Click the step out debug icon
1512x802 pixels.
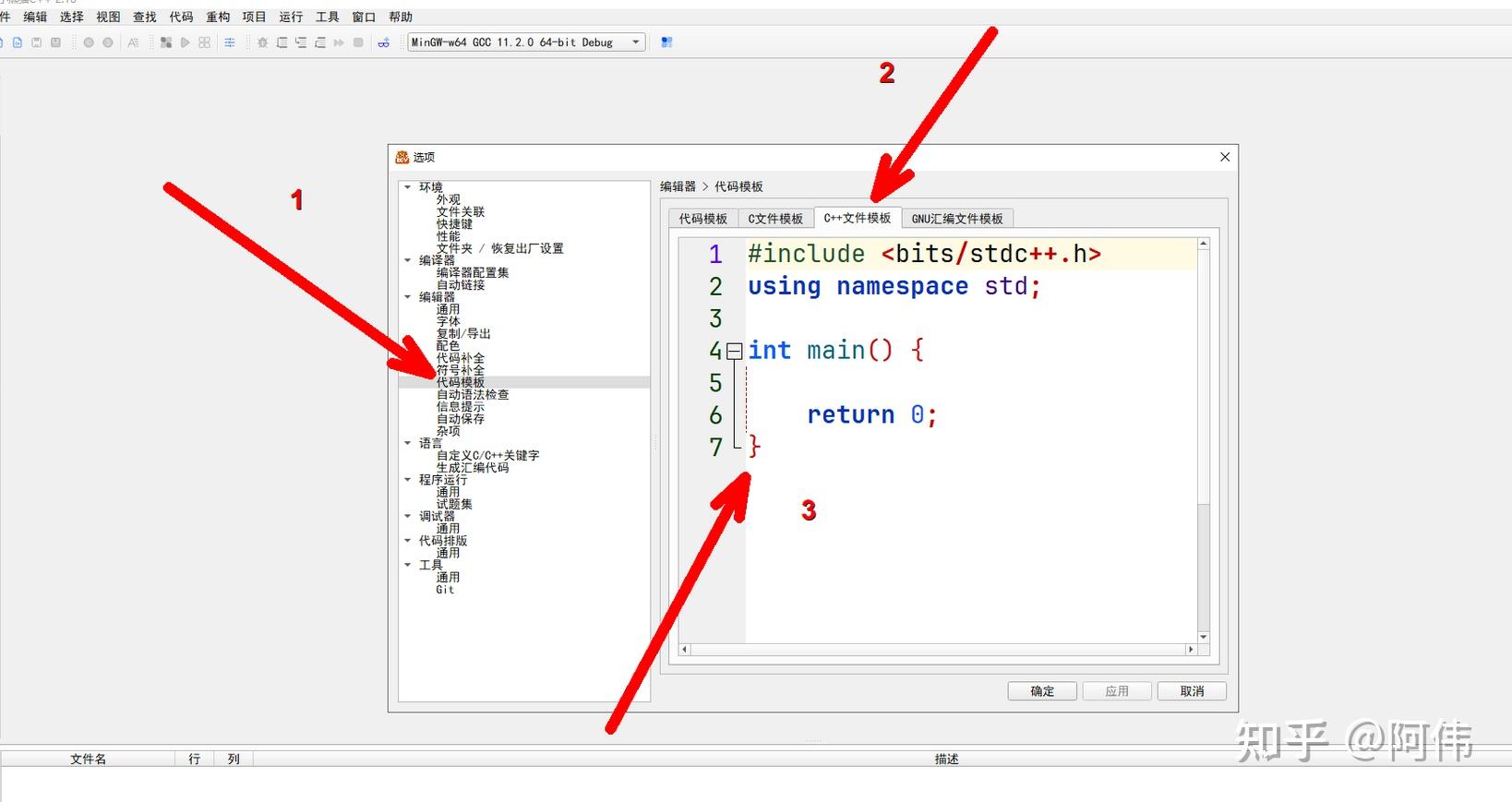tap(319, 42)
